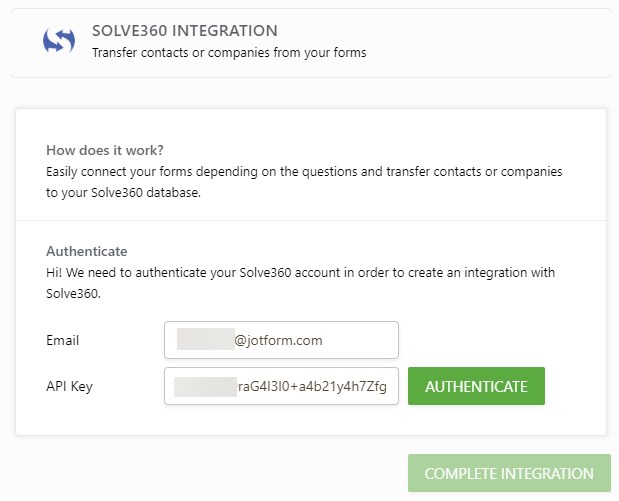Click the 'Hi! We need to authenticate' message
Viewport: 619px width, 501px height.
300,272
